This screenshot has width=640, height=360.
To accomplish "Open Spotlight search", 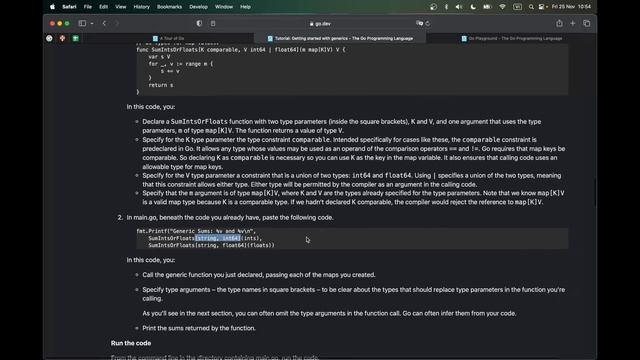I will click(531, 7).
